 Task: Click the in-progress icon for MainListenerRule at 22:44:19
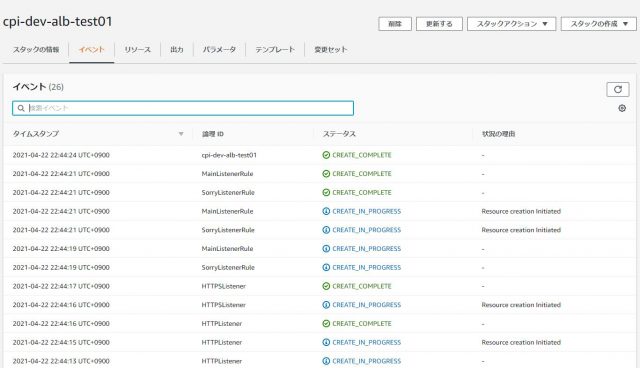tap(326, 249)
